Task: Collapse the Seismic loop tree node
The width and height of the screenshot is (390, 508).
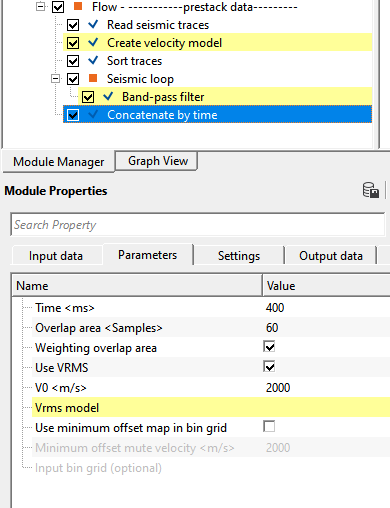Action: pos(56,79)
